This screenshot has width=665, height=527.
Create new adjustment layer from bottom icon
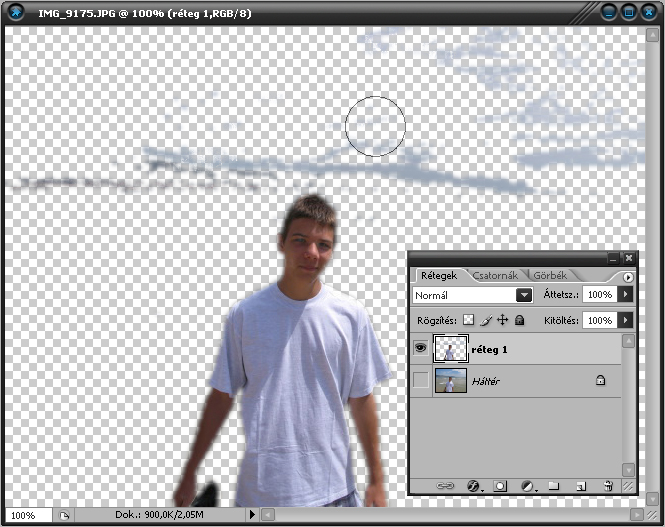tap(527, 486)
